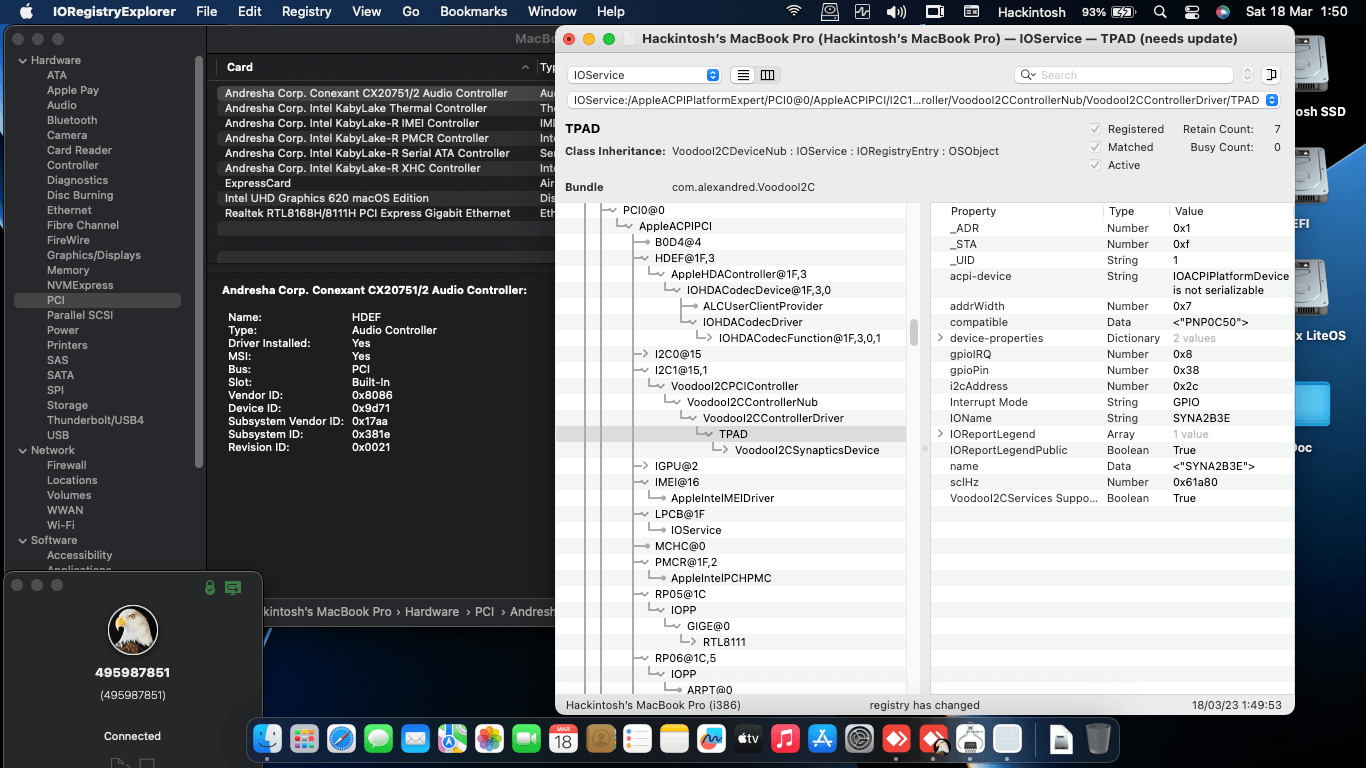The height and width of the screenshot is (768, 1366).
Task: Toggle the Active checkbox
Action: (1095, 165)
